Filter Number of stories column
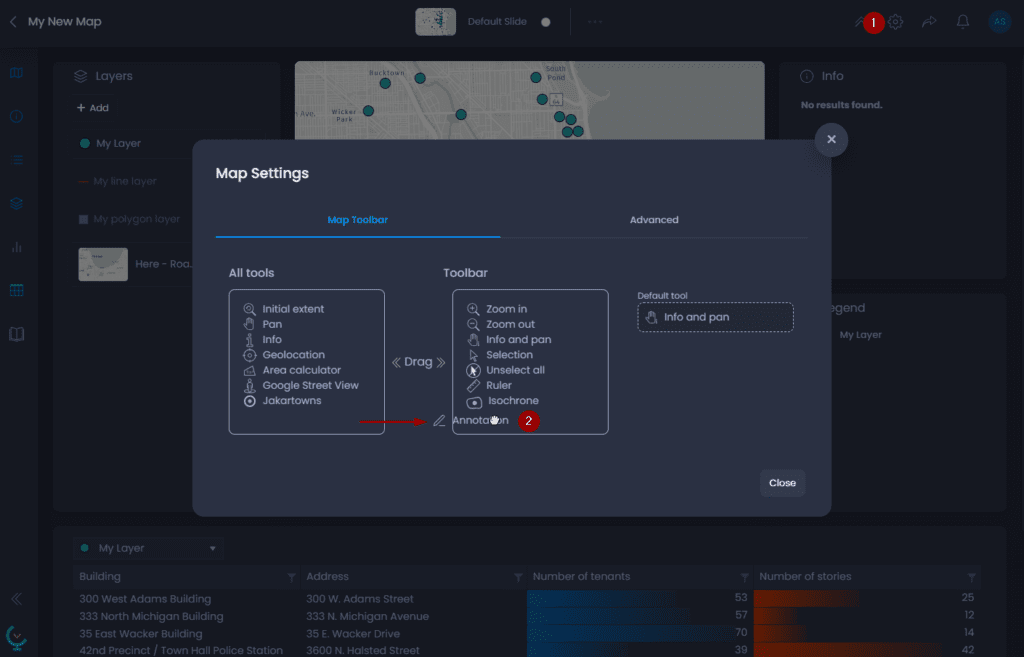Viewport: 1024px width, 657px height. tap(972, 577)
